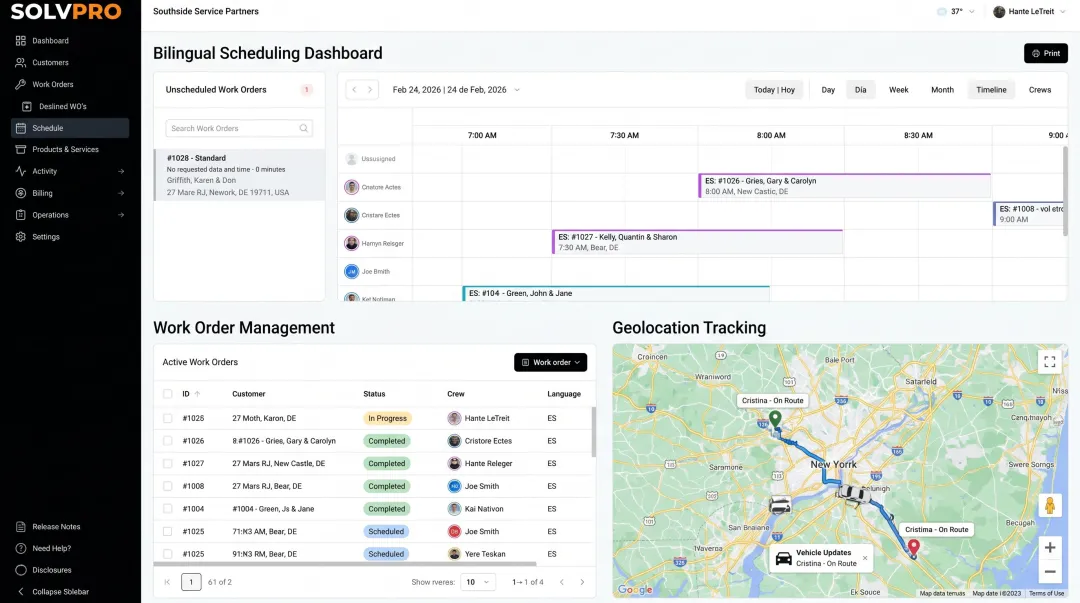Expand the Activity submenu arrow
The height and width of the screenshot is (603, 1080).
tap(121, 172)
